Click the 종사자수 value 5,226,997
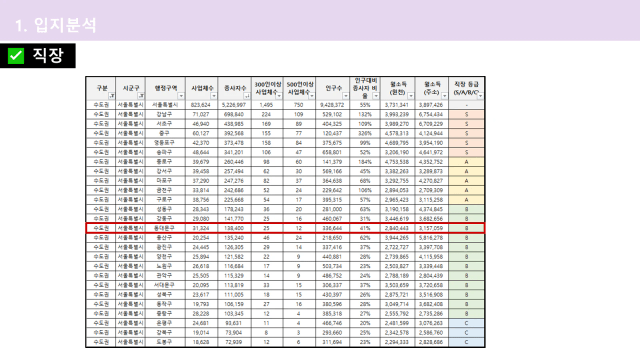640x360 pixels. click(233, 105)
